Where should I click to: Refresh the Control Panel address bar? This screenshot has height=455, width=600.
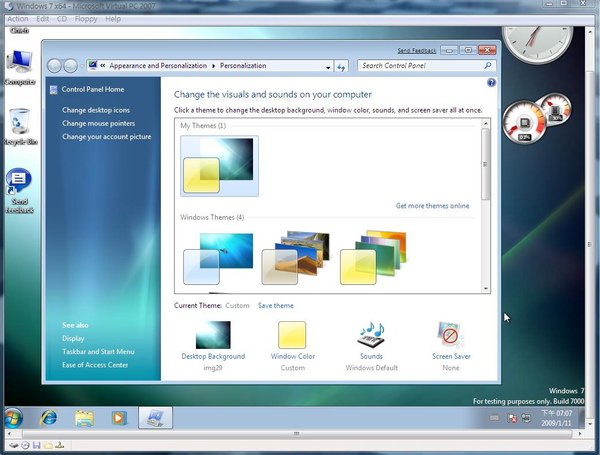point(341,67)
